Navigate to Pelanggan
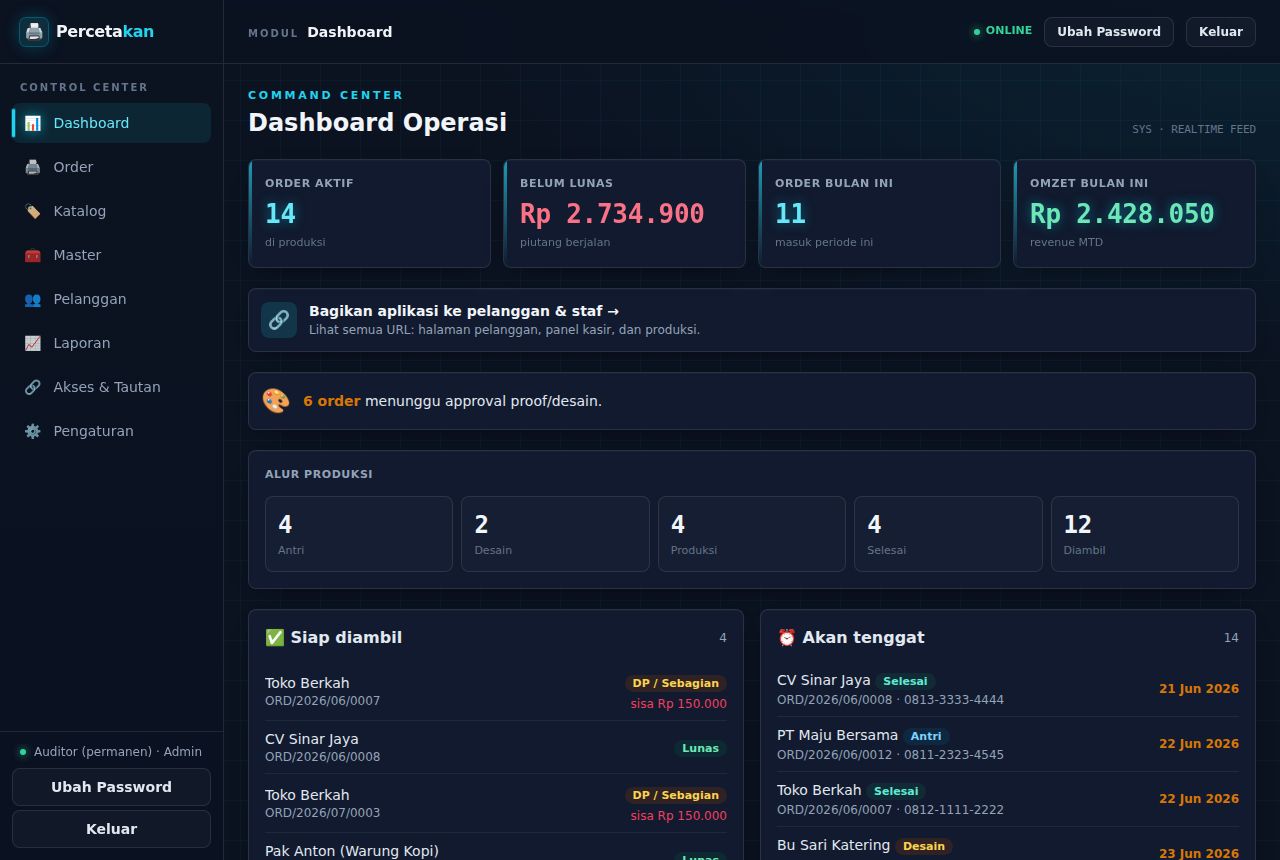Screen dimensions: 1280x860 tap(111, 299)
